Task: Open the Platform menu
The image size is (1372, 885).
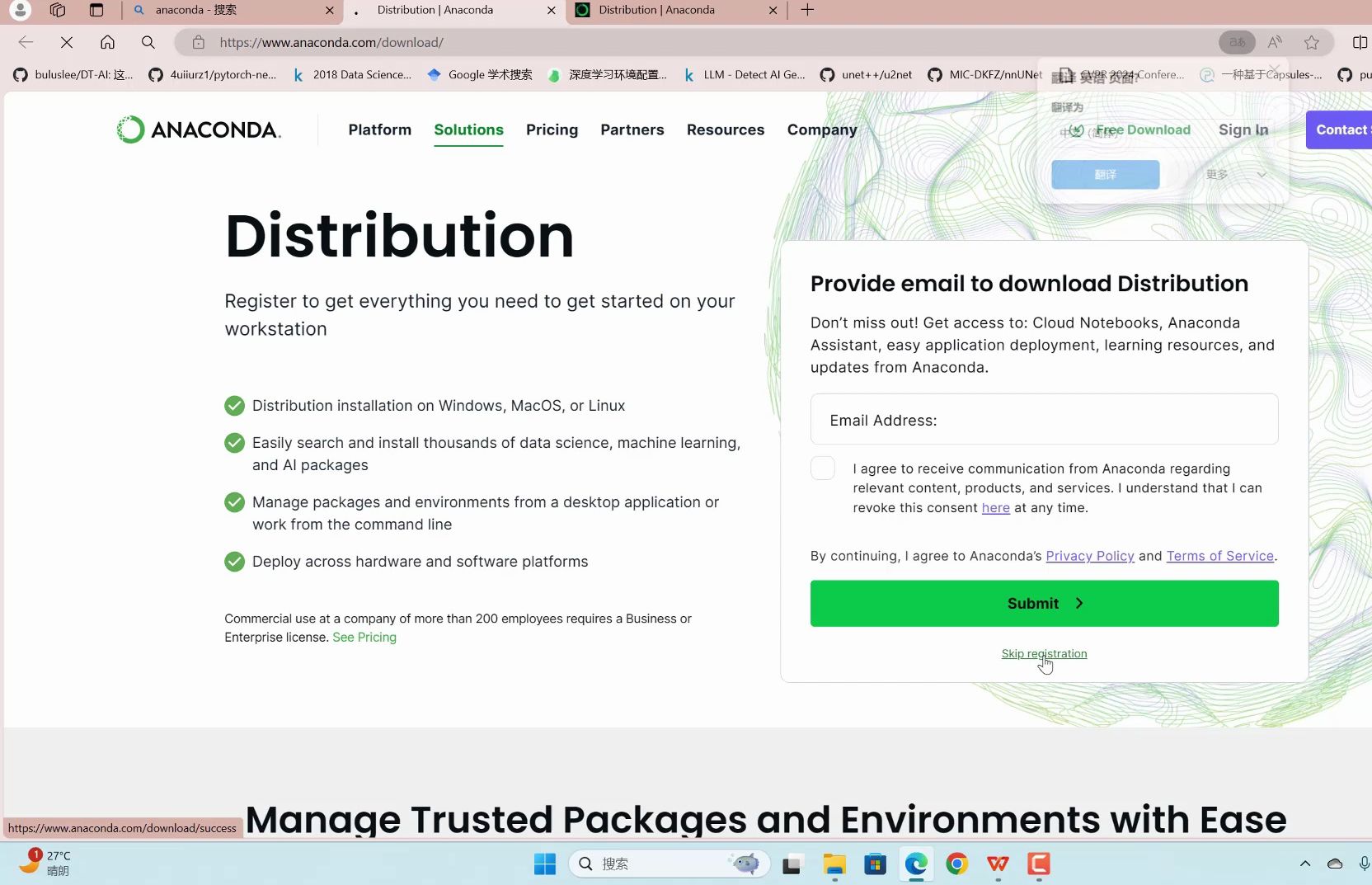Action: (379, 129)
